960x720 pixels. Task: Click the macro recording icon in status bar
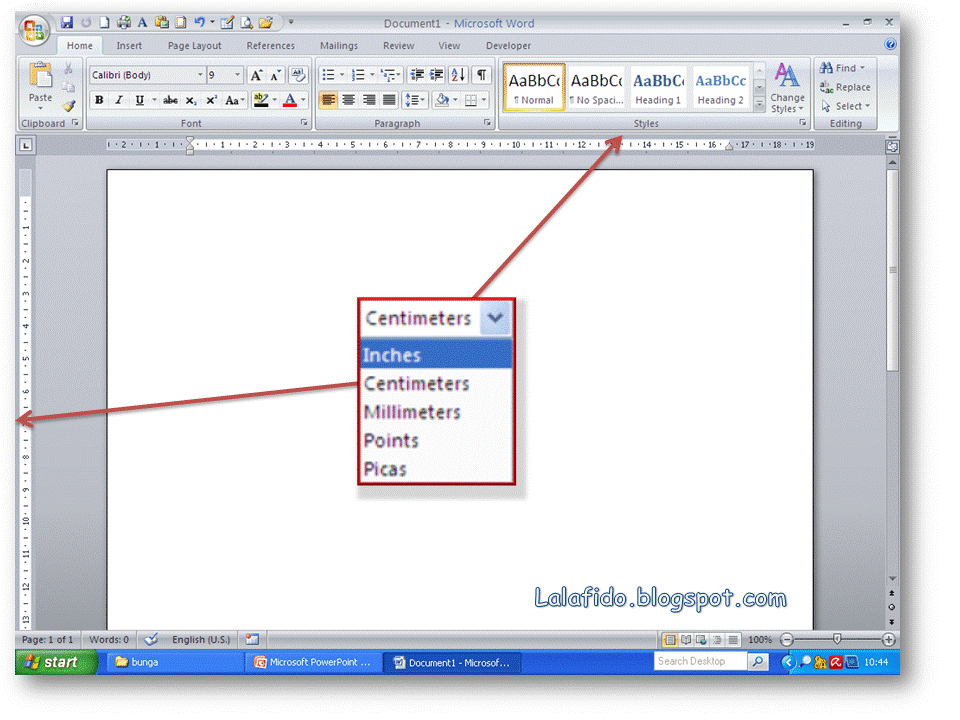(252, 639)
